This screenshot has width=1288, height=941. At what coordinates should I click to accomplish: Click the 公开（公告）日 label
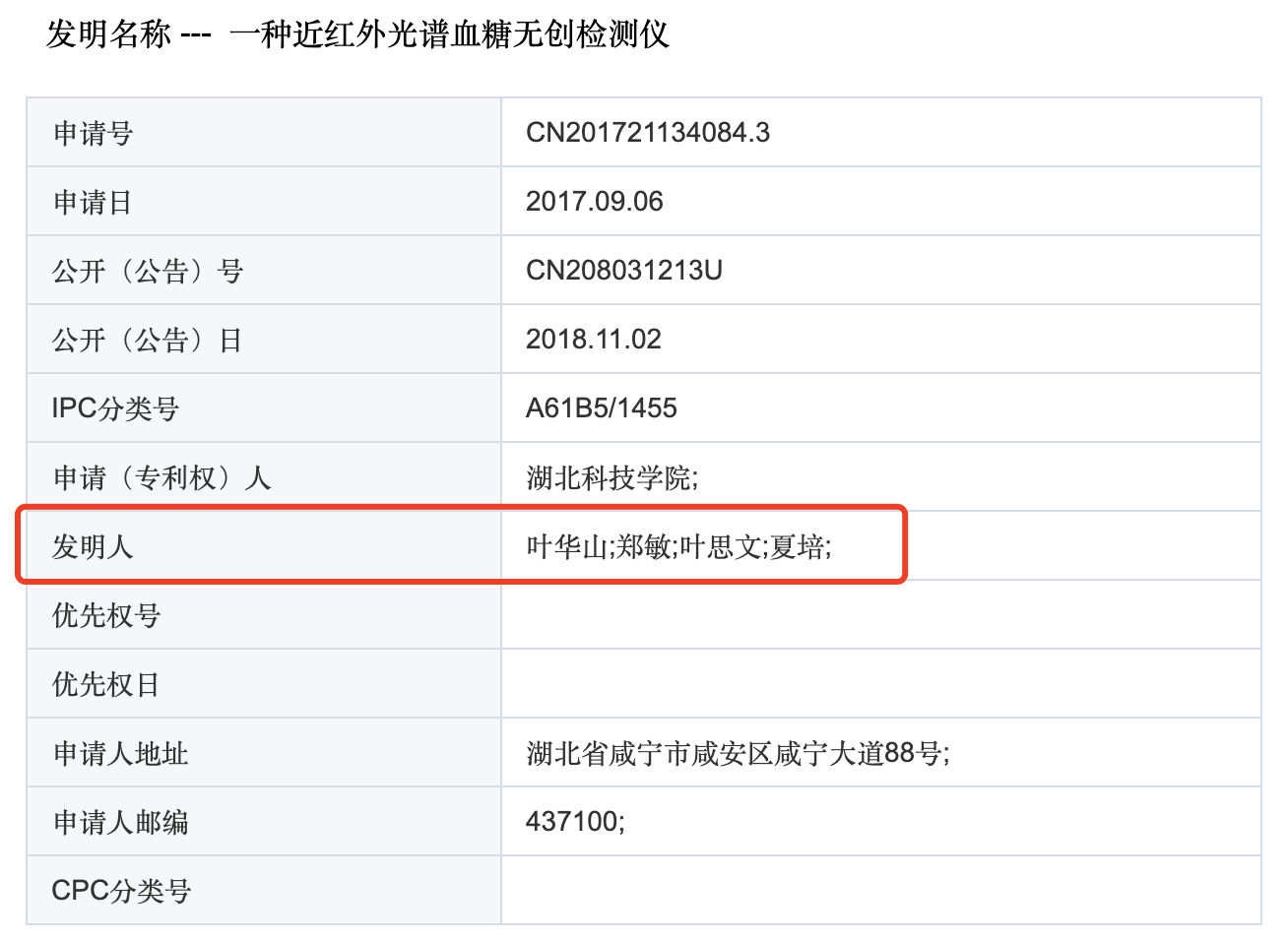[148, 341]
